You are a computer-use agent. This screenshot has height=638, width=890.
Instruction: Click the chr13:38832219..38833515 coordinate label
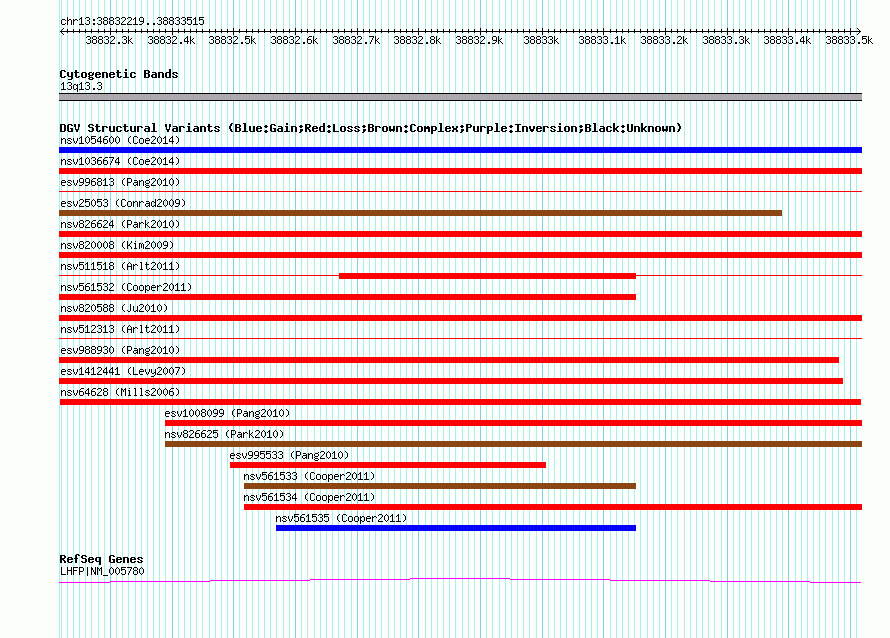132,22
